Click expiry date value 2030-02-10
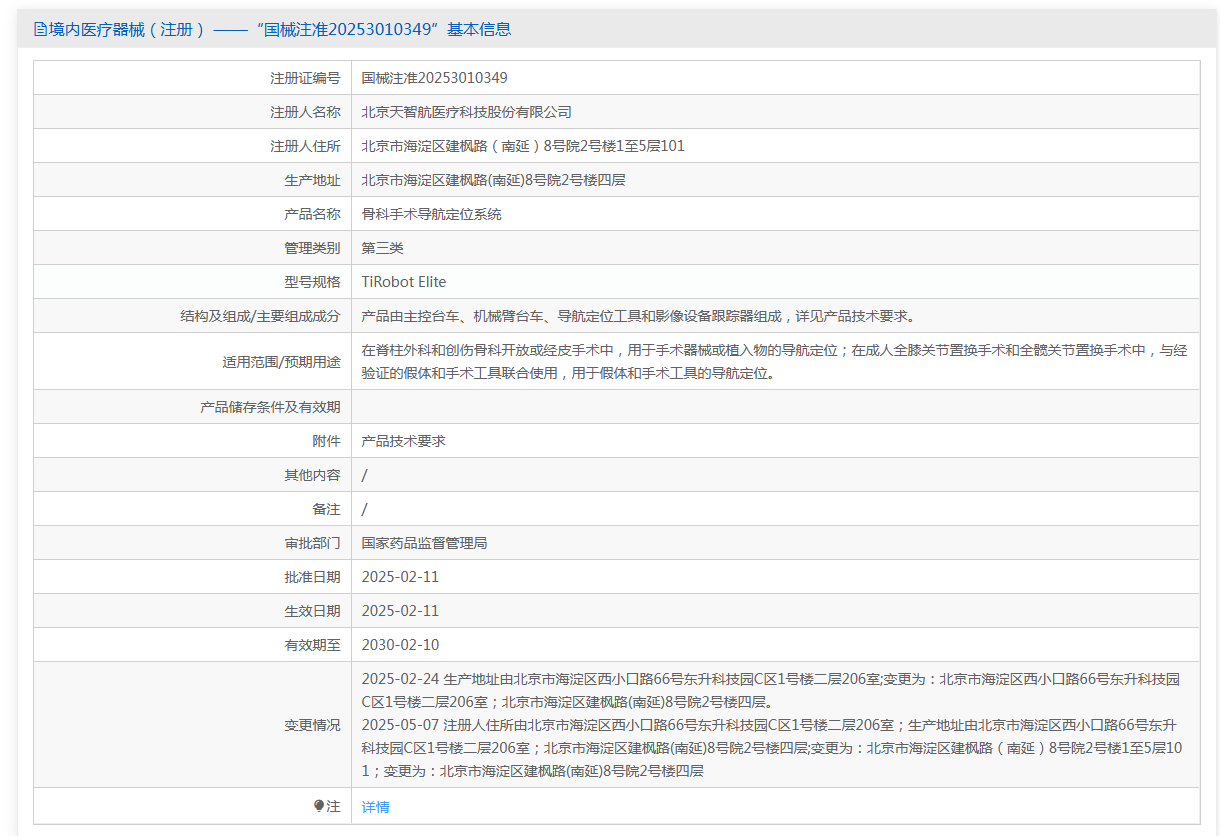Viewport: 1220px width, 836px height. point(400,645)
